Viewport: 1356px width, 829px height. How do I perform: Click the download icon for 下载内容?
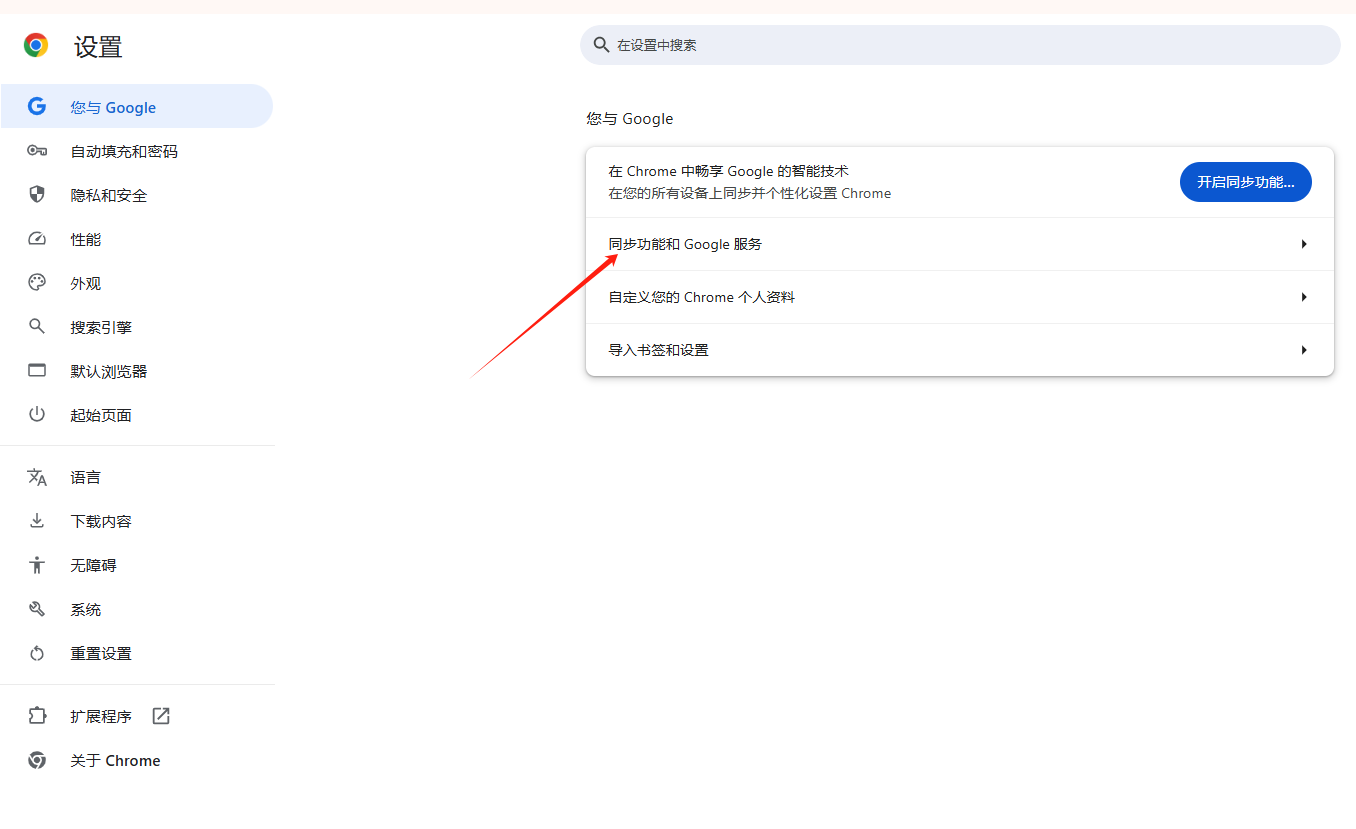point(37,521)
